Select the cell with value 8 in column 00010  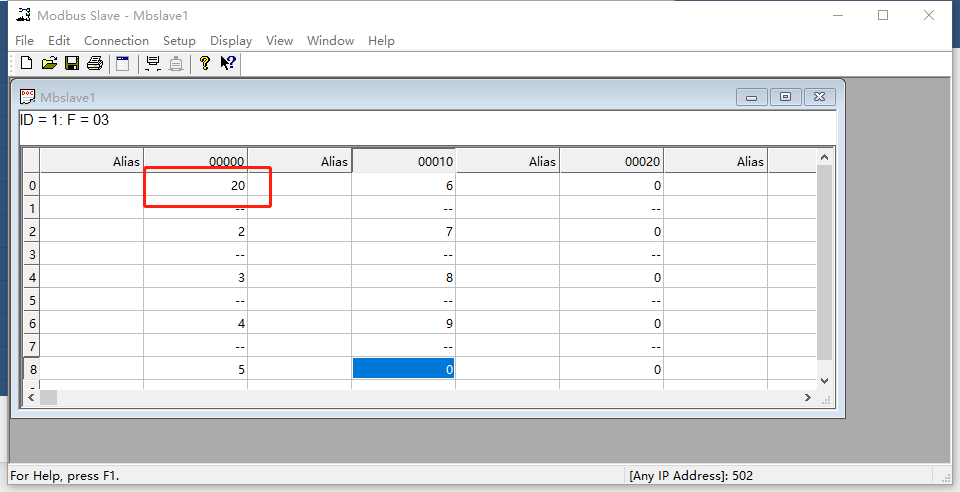click(403, 277)
